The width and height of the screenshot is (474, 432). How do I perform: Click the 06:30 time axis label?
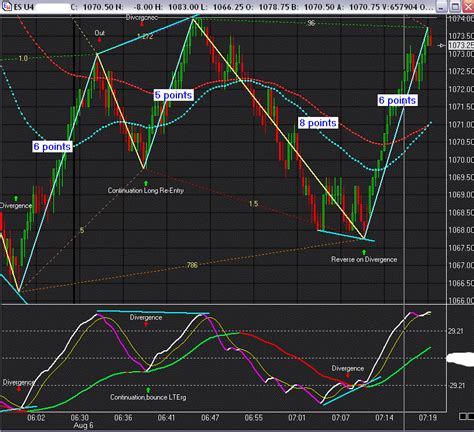pyautogui.click(x=80, y=417)
